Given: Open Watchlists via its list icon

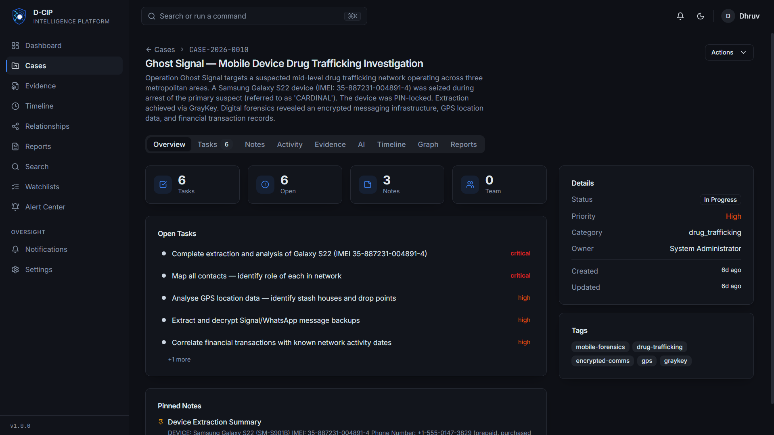Looking at the screenshot, I should (15, 187).
